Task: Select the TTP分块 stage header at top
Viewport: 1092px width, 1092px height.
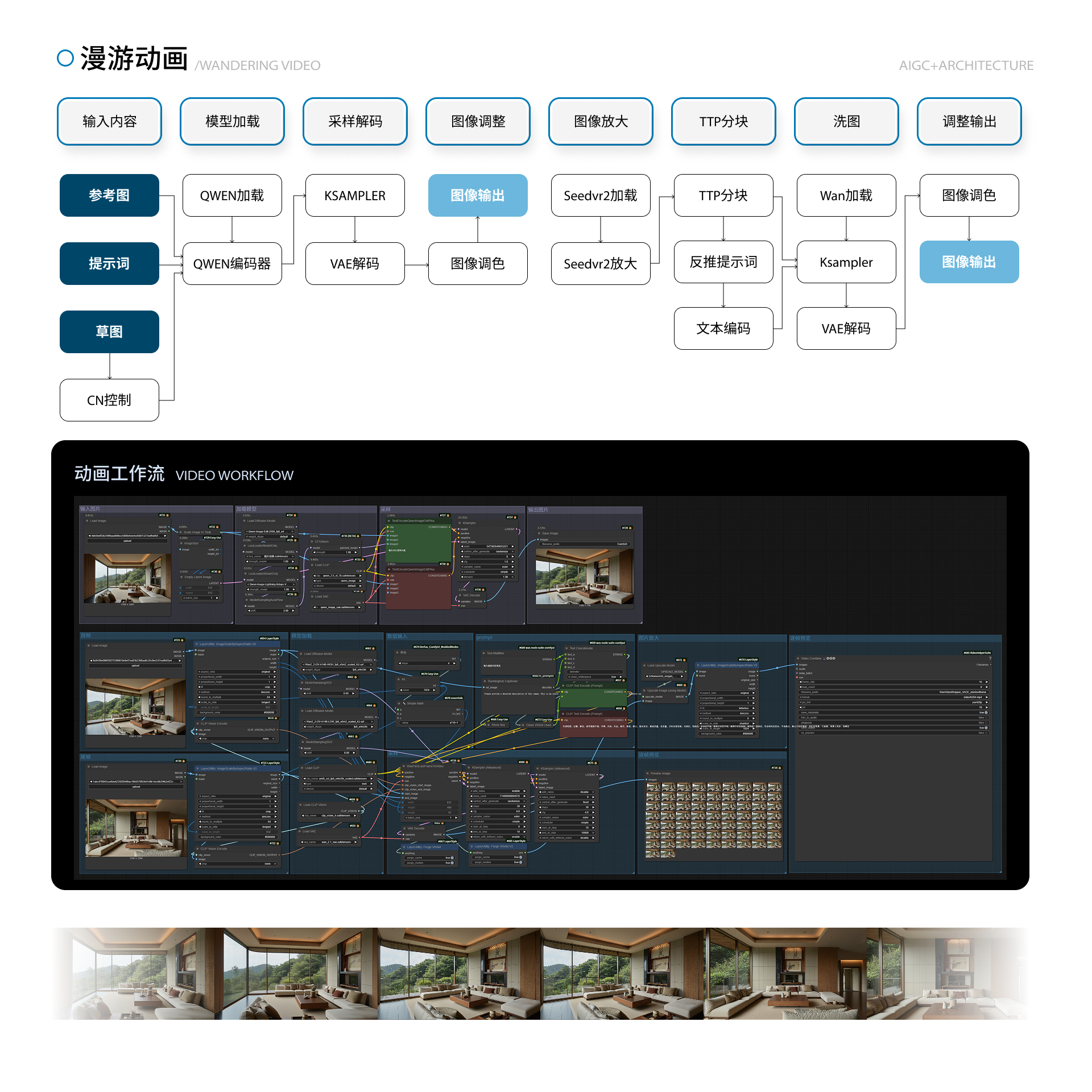Action: pos(723,121)
